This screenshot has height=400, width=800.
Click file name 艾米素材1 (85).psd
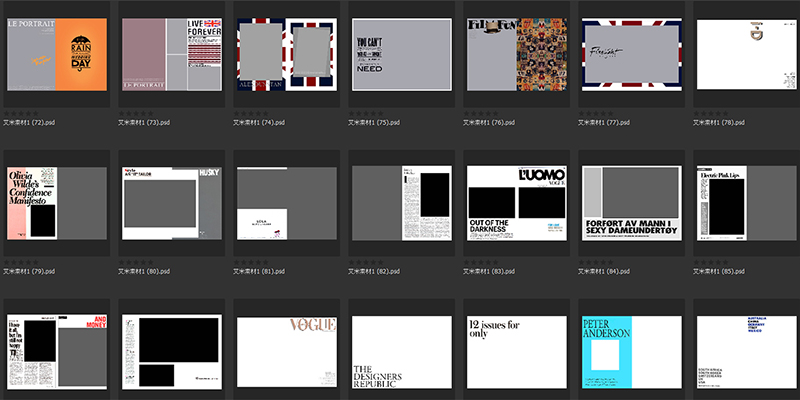click(719, 271)
